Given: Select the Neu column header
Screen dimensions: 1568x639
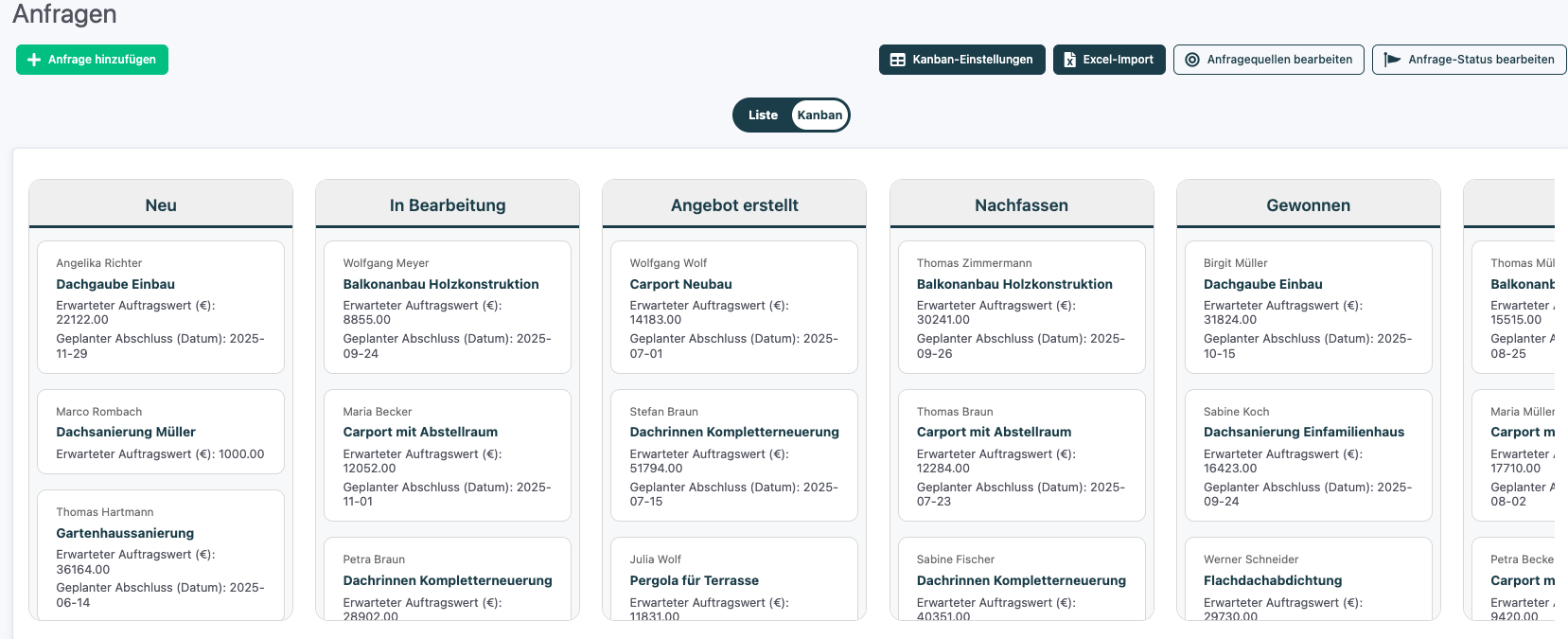Looking at the screenshot, I should 161,204.
